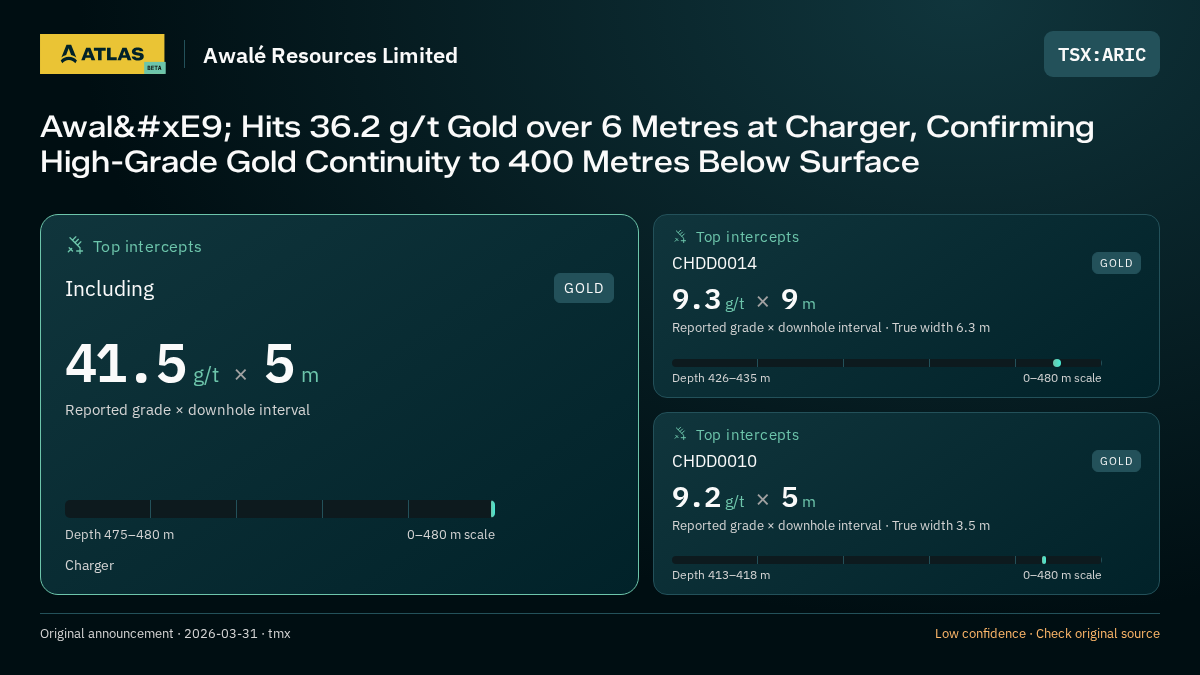This screenshot has width=1200, height=675.
Task: Click the ATLAS beta logo
Action: pyautogui.click(x=102, y=54)
